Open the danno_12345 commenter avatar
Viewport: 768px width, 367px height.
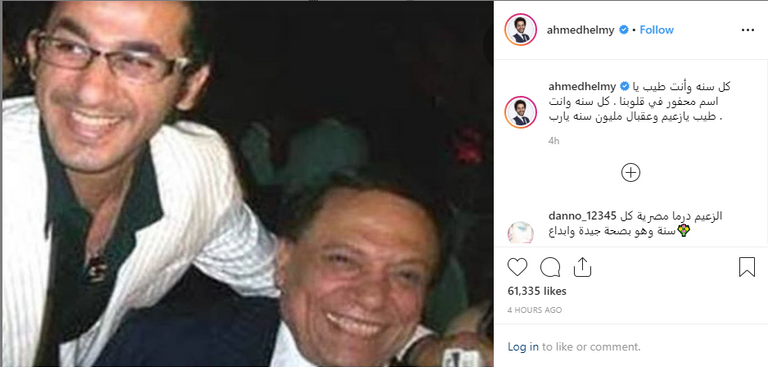tap(520, 232)
